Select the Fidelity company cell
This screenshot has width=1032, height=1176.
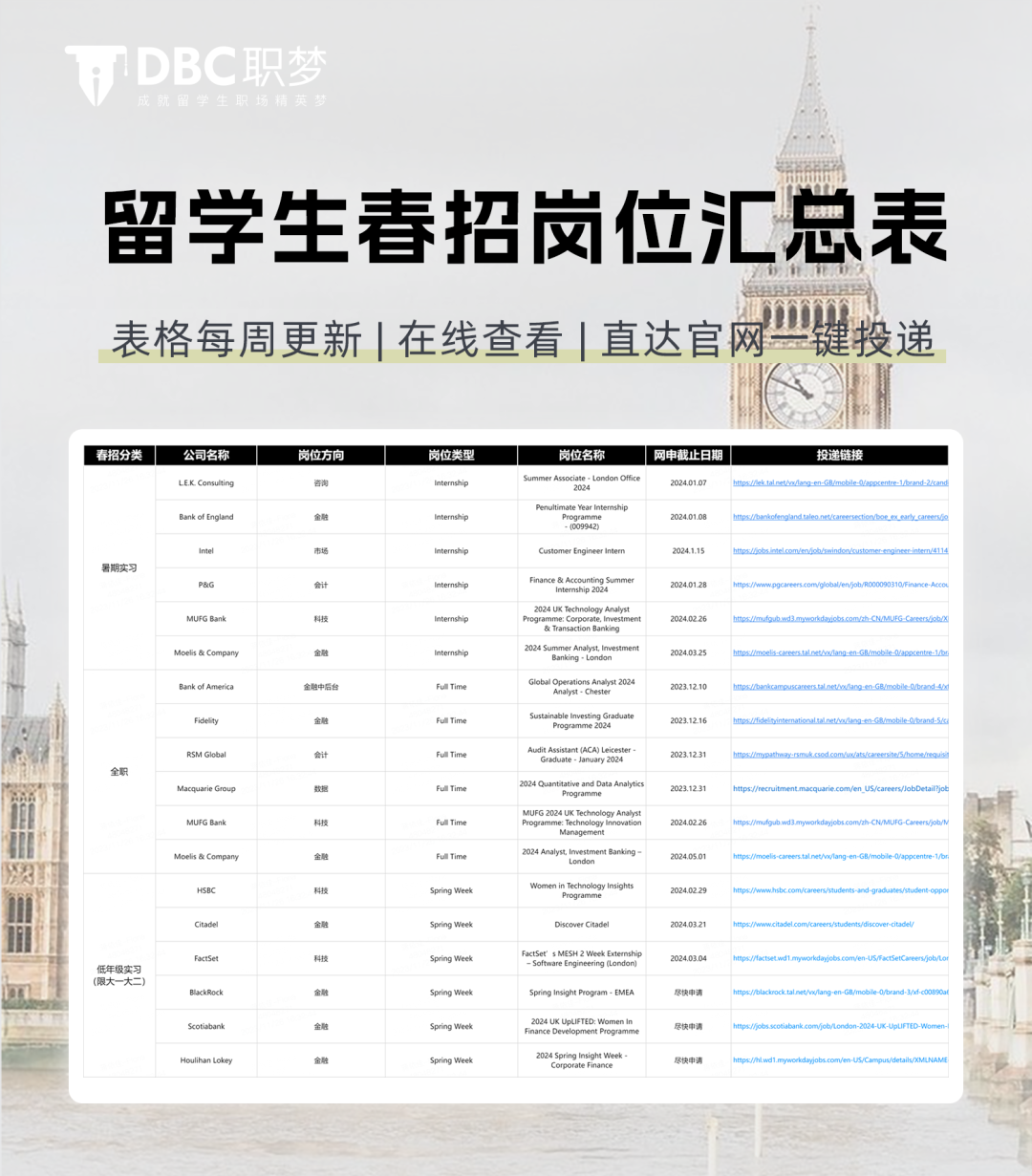206,721
